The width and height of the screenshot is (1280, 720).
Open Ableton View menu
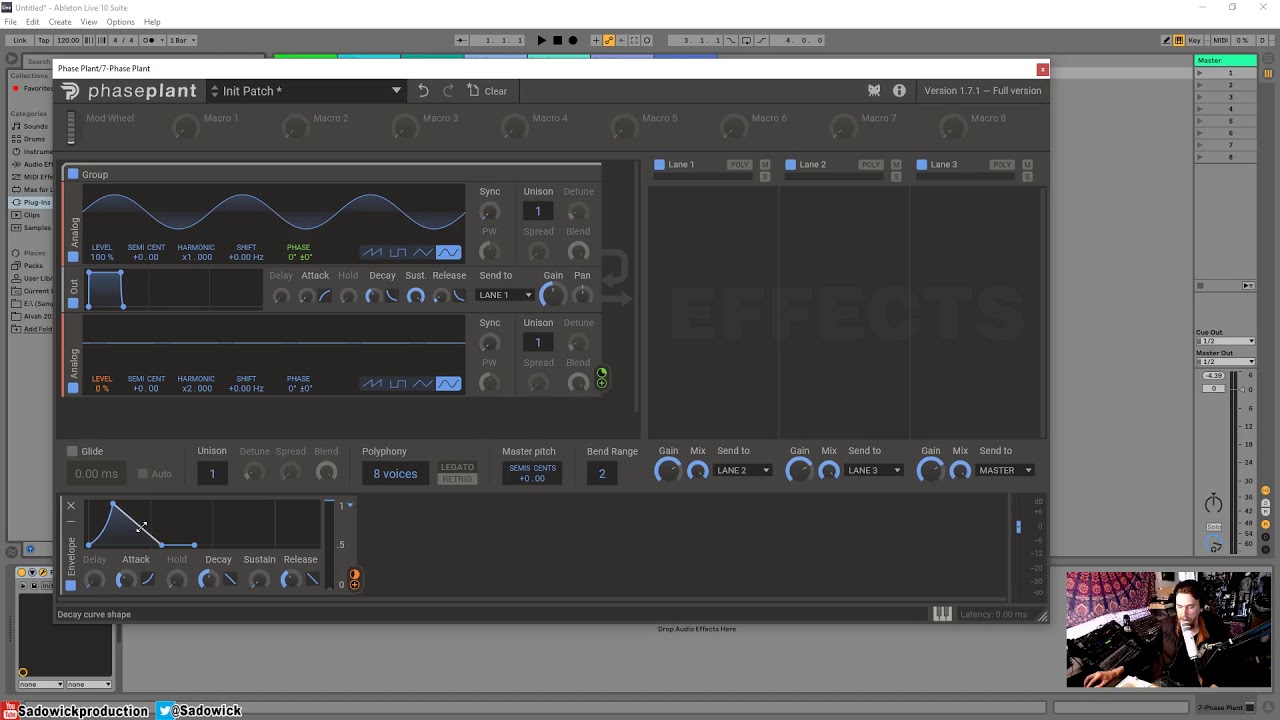(89, 22)
